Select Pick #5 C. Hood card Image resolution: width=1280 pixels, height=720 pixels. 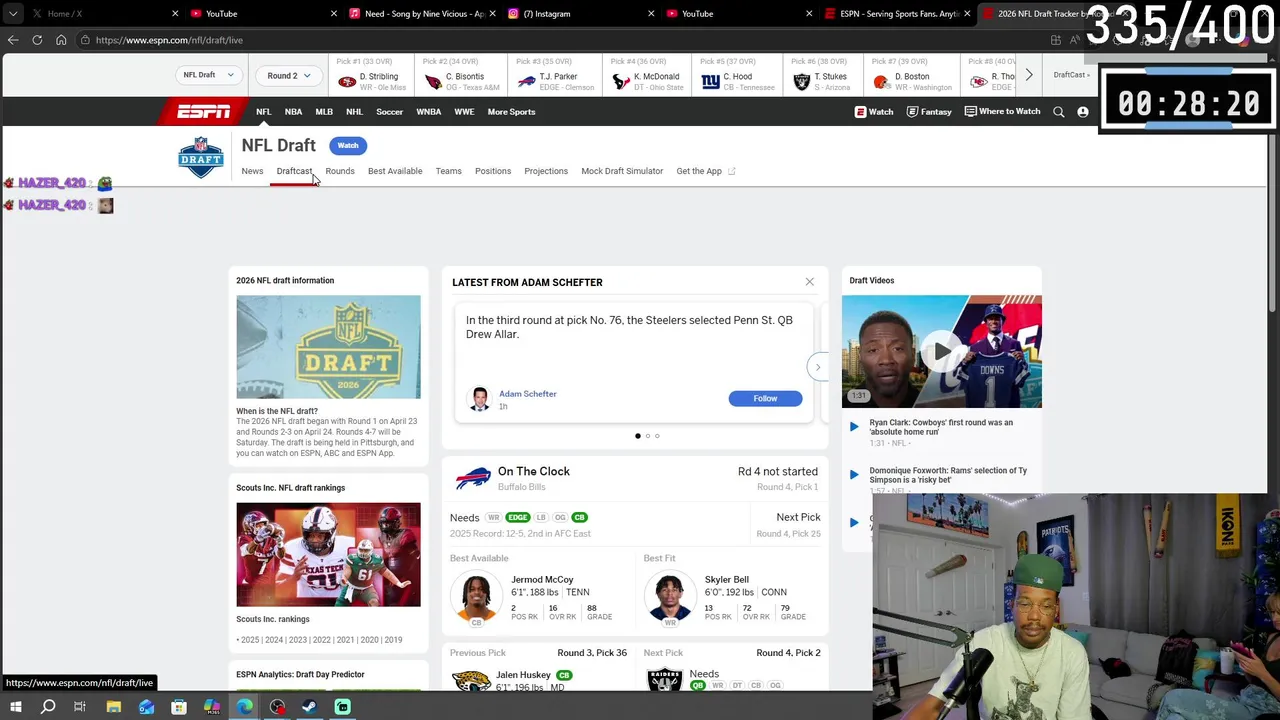coord(739,75)
